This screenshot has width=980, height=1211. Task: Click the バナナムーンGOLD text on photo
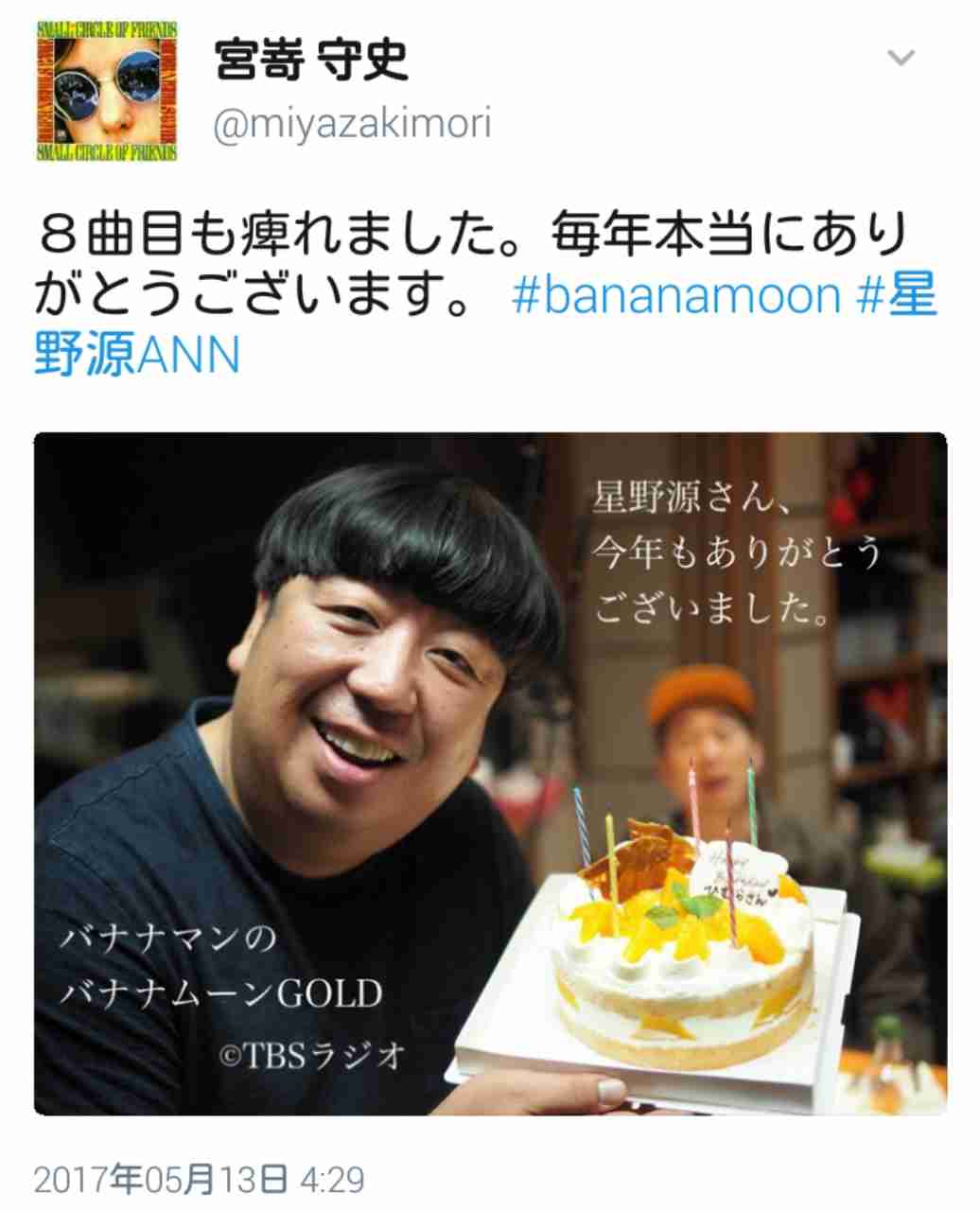pyautogui.click(x=221, y=993)
